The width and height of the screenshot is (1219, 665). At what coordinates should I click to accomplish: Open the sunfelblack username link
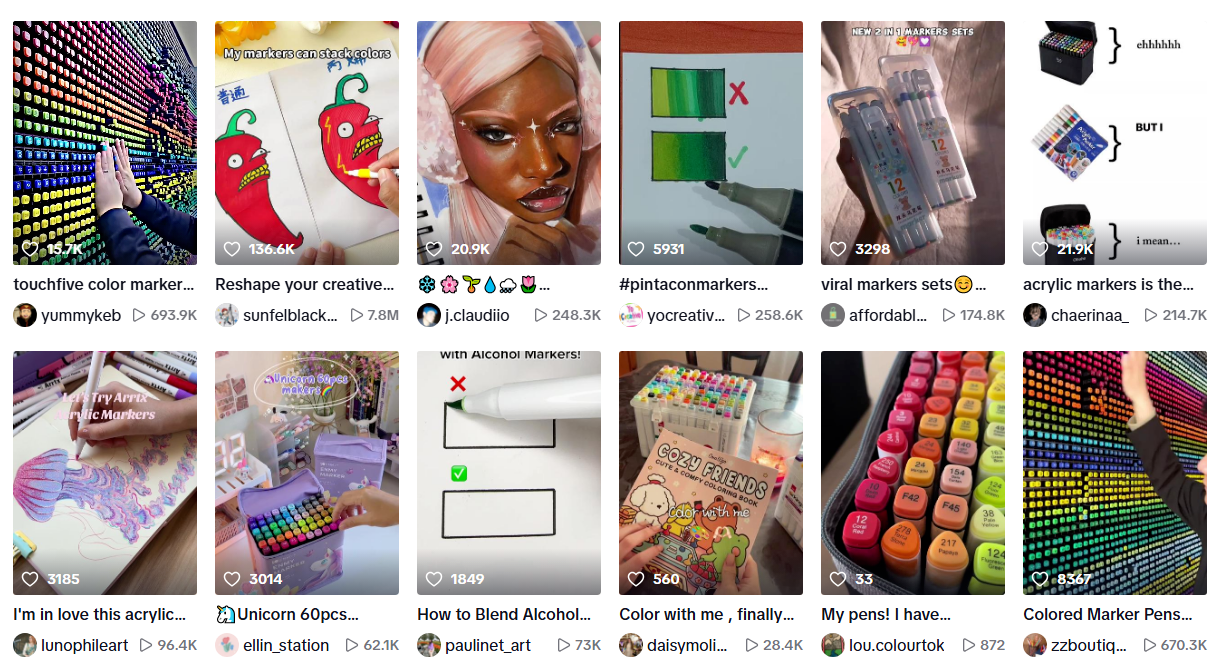(x=290, y=315)
